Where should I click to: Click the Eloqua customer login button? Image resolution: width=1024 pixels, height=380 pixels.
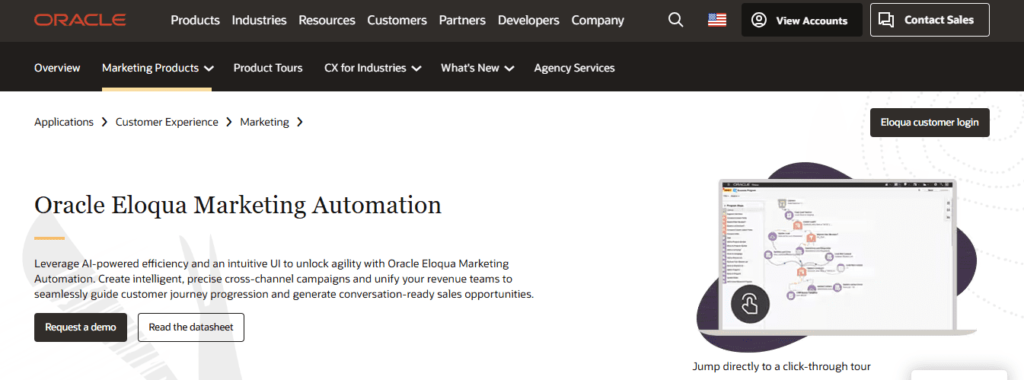pos(929,123)
